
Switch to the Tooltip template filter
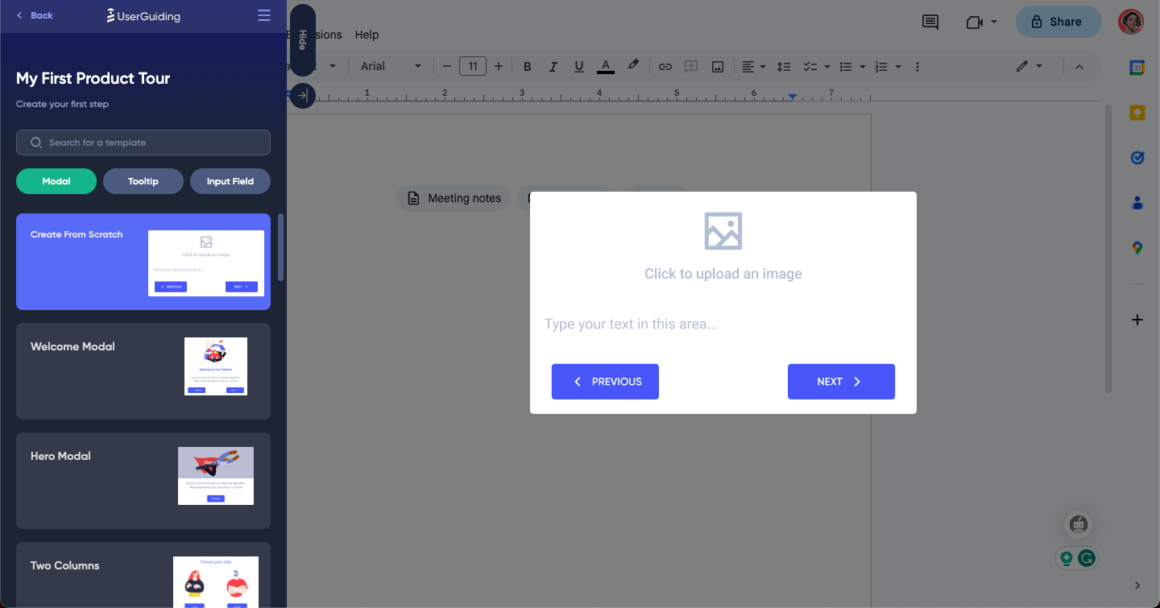tap(143, 181)
